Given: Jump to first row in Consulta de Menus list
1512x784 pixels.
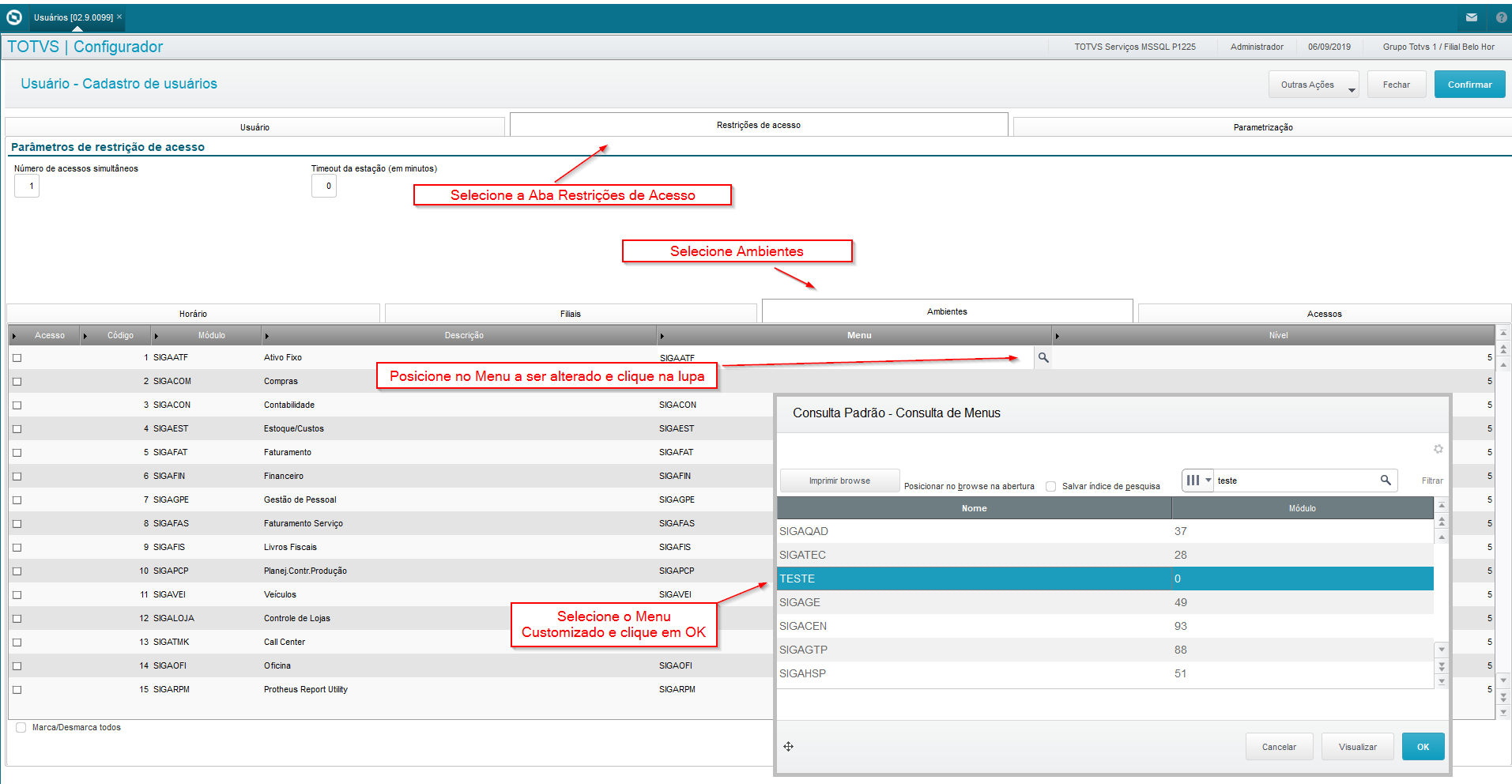Looking at the screenshot, I should [x=1442, y=505].
